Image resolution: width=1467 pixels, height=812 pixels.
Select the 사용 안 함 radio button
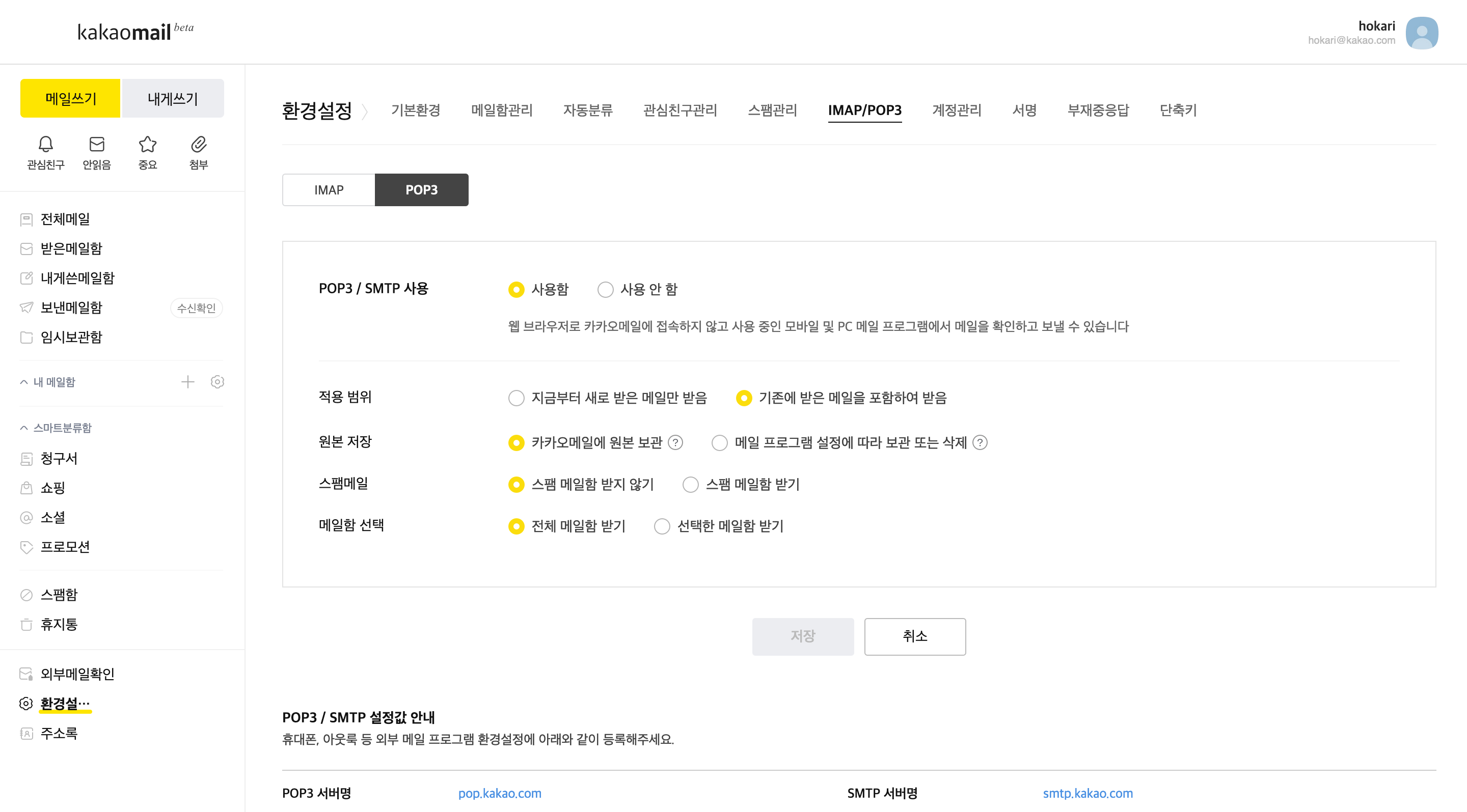pyautogui.click(x=605, y=290)
